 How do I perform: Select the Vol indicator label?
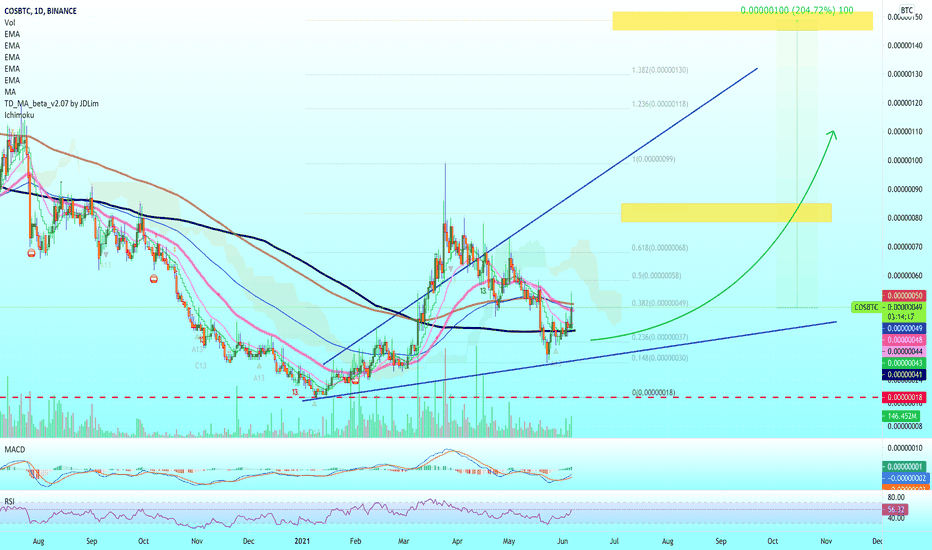coord(10,23)
